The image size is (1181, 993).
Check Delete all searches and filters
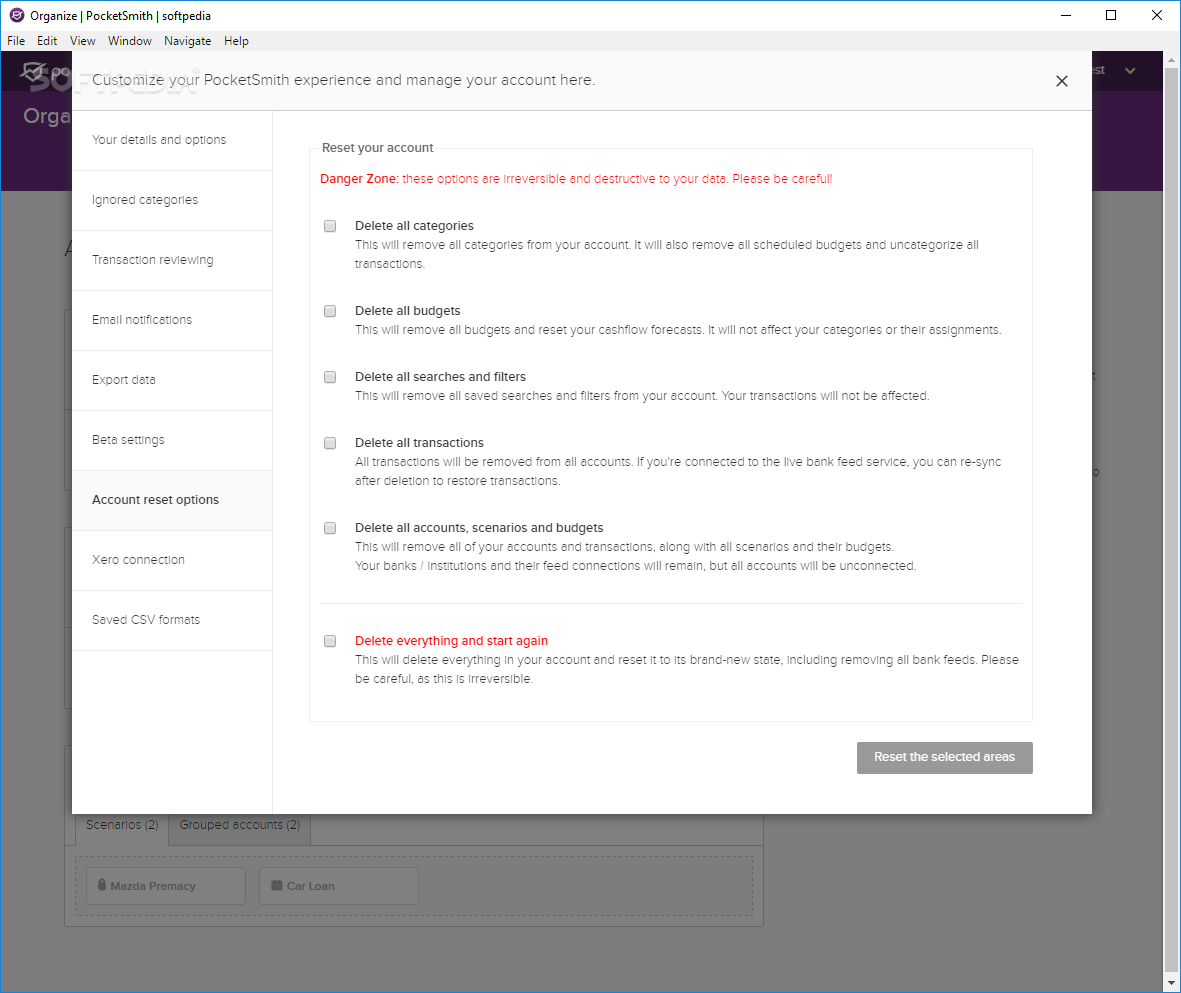(x=330, y=377)
